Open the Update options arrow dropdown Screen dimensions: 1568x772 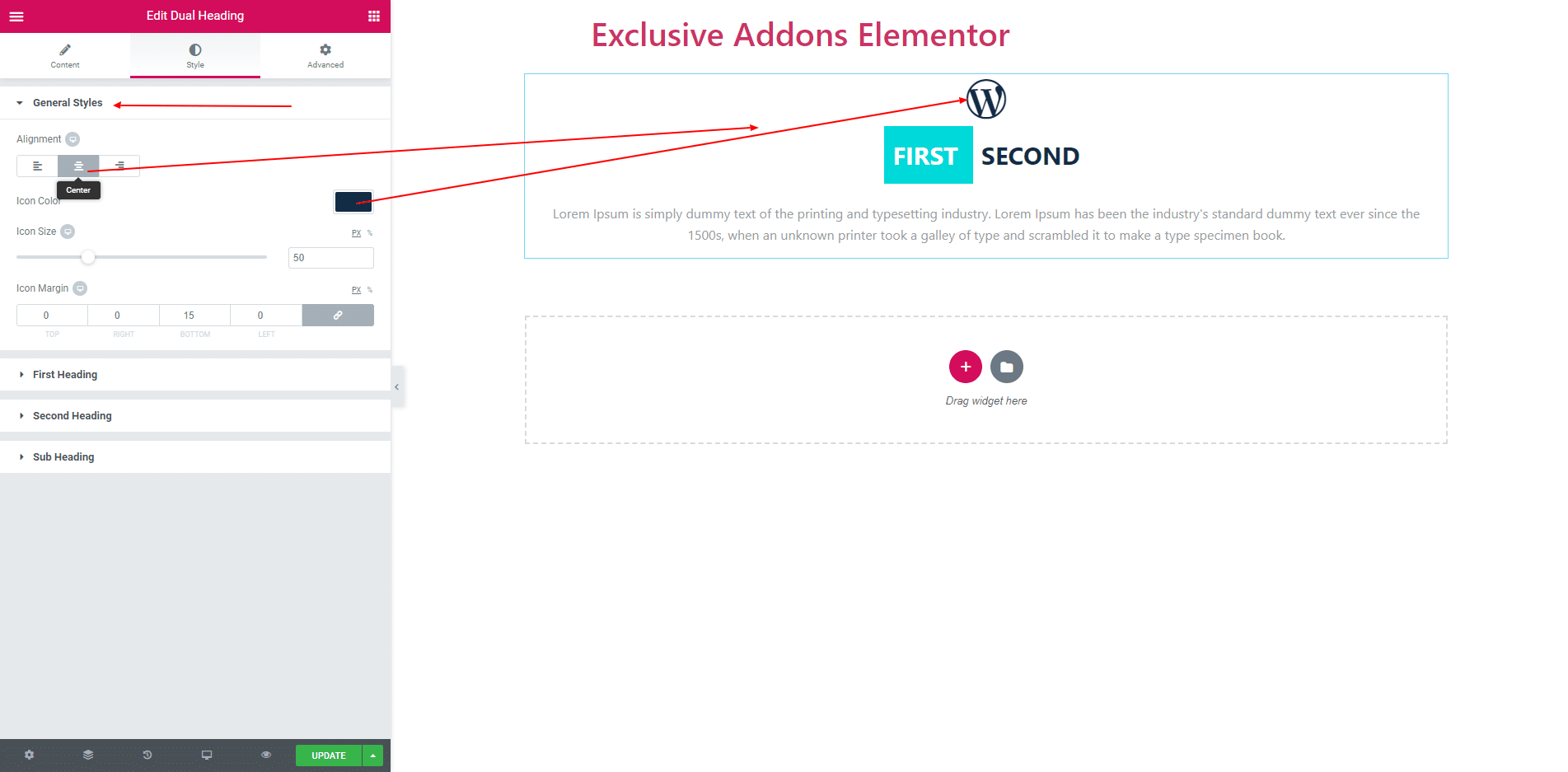(x=373, y=756)
